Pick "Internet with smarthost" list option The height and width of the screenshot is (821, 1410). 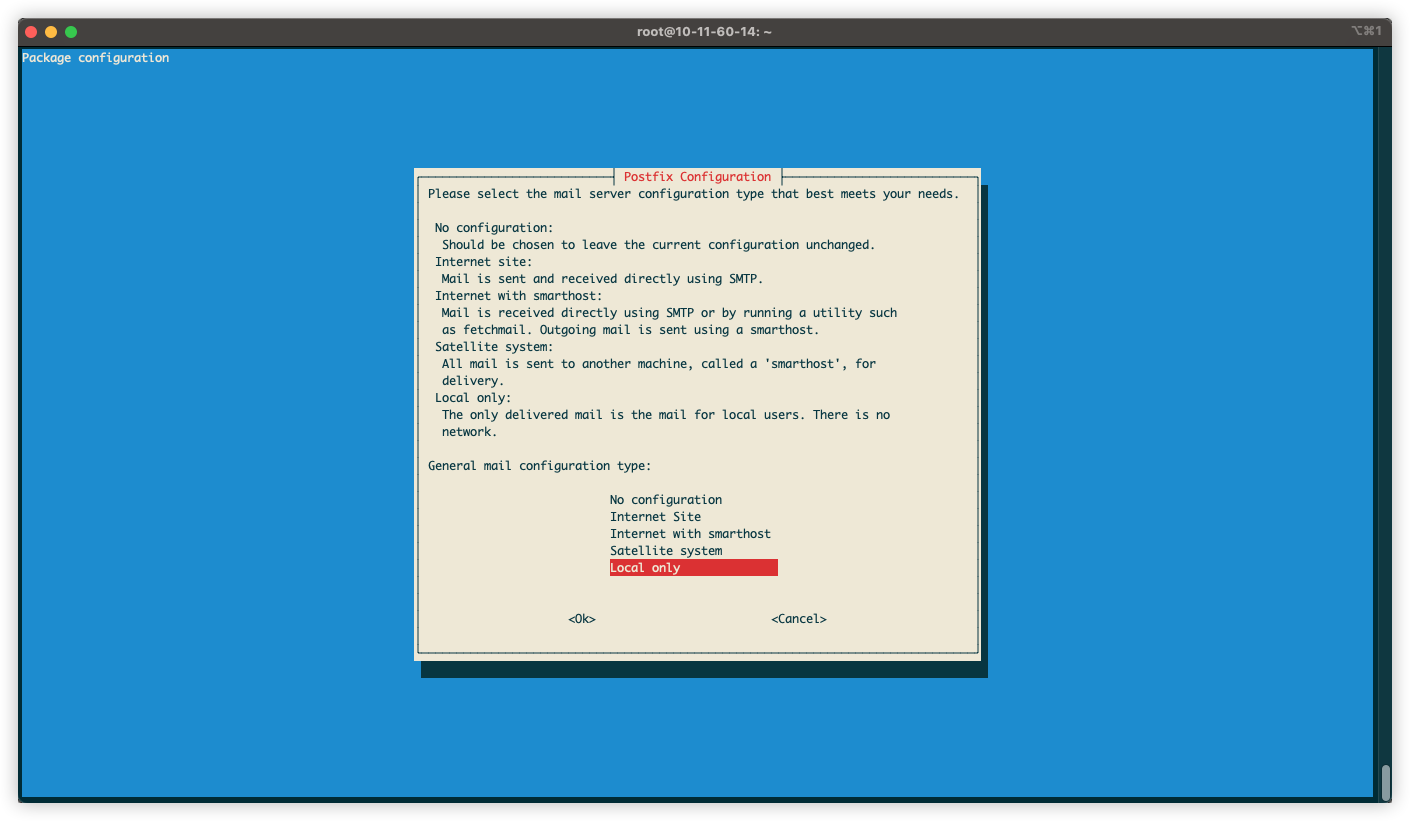point(690,534)
